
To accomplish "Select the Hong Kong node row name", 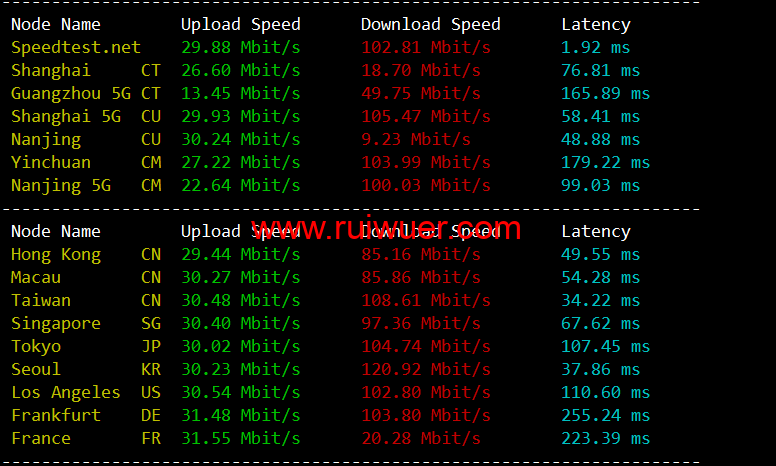I will (56, 254).
